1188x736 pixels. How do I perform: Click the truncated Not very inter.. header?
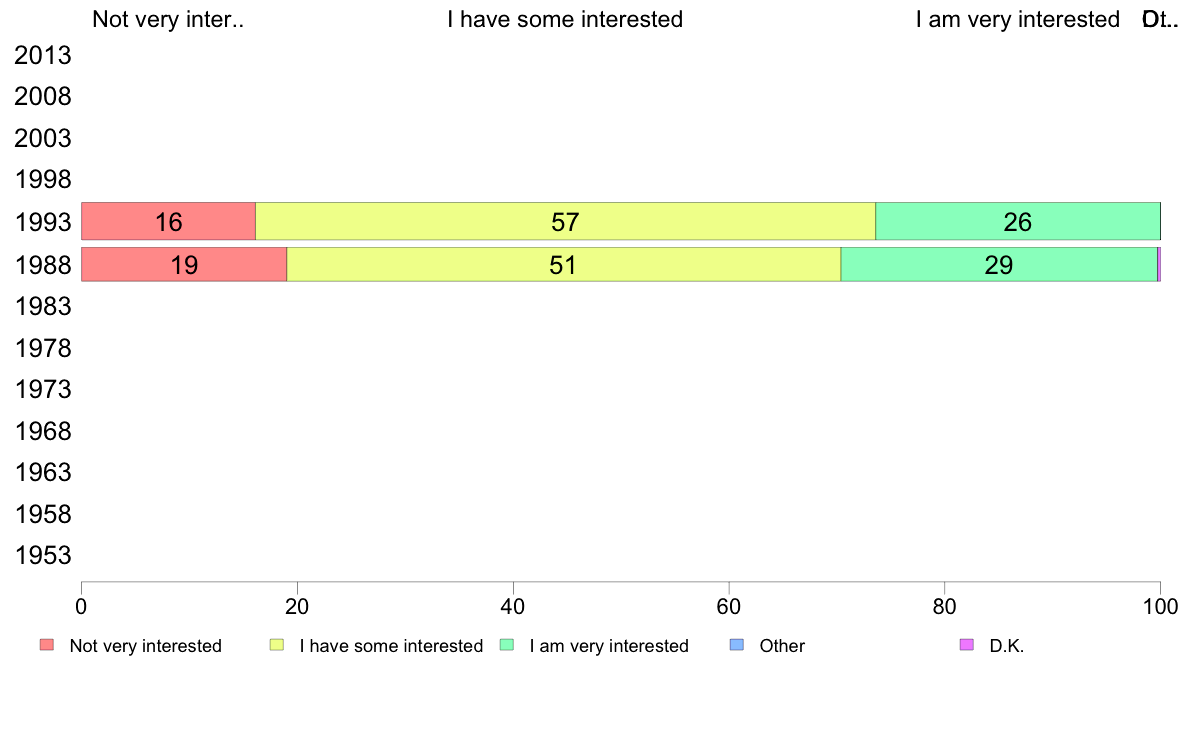168,19
